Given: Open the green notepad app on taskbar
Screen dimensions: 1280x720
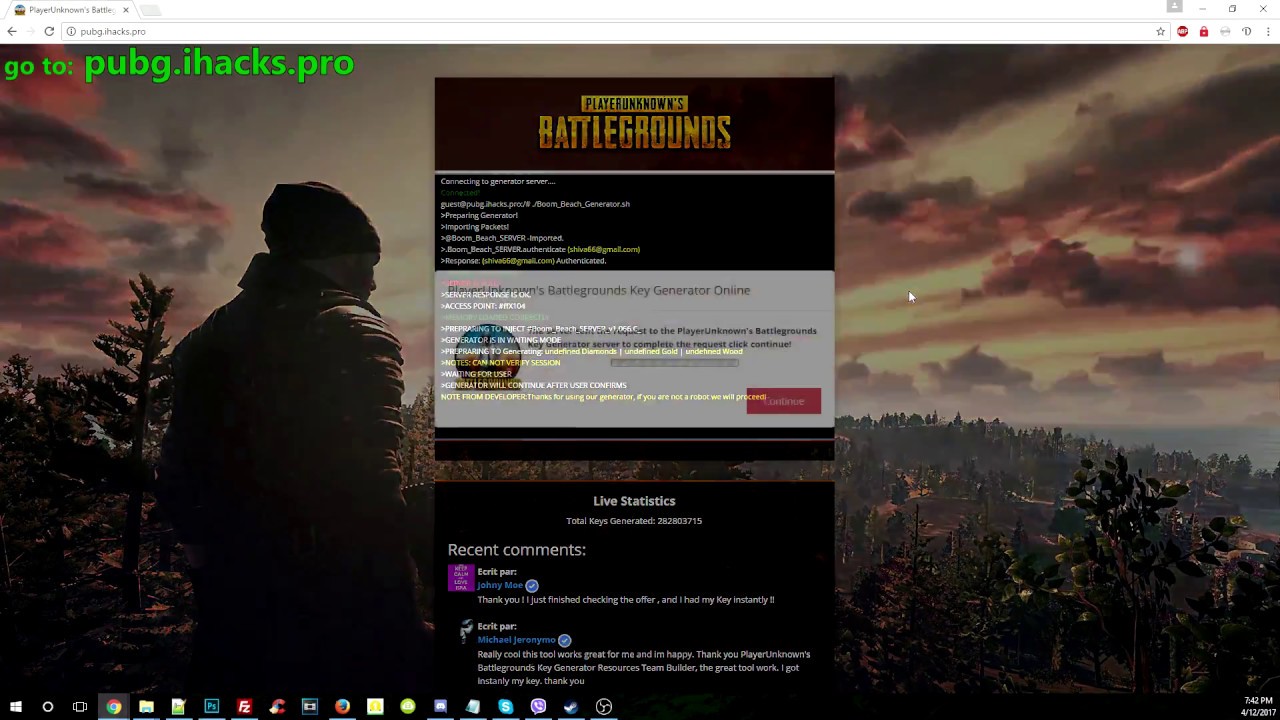Looking at the screenshot, I should click(x=178, y=707).
